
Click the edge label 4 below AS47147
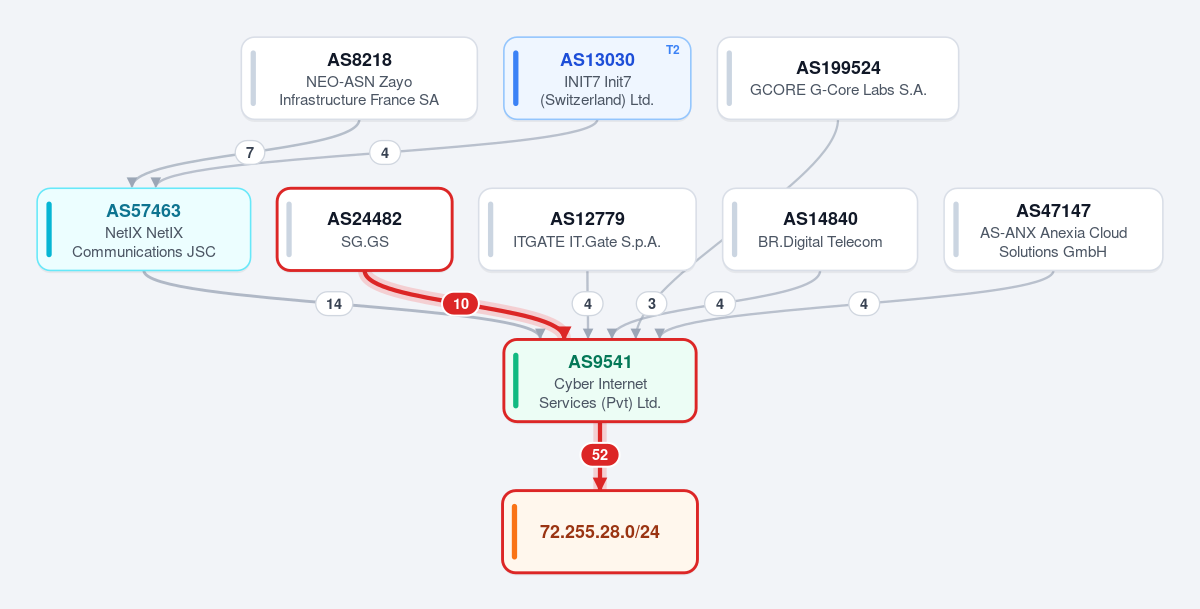(864, 304)
